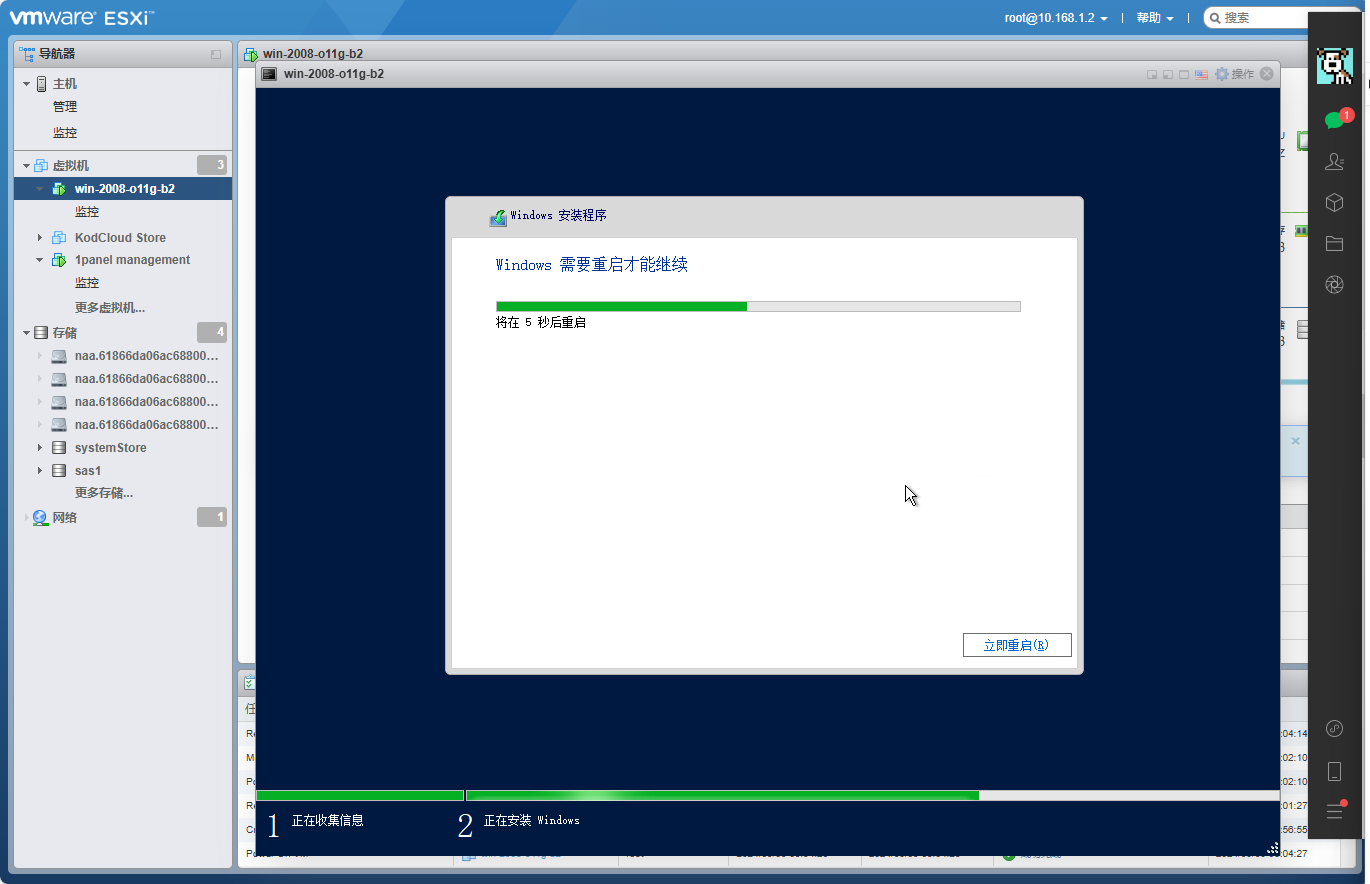Click the '正在收集信息' step label
The image size is (1370, 884).
[x=328, y=821]
